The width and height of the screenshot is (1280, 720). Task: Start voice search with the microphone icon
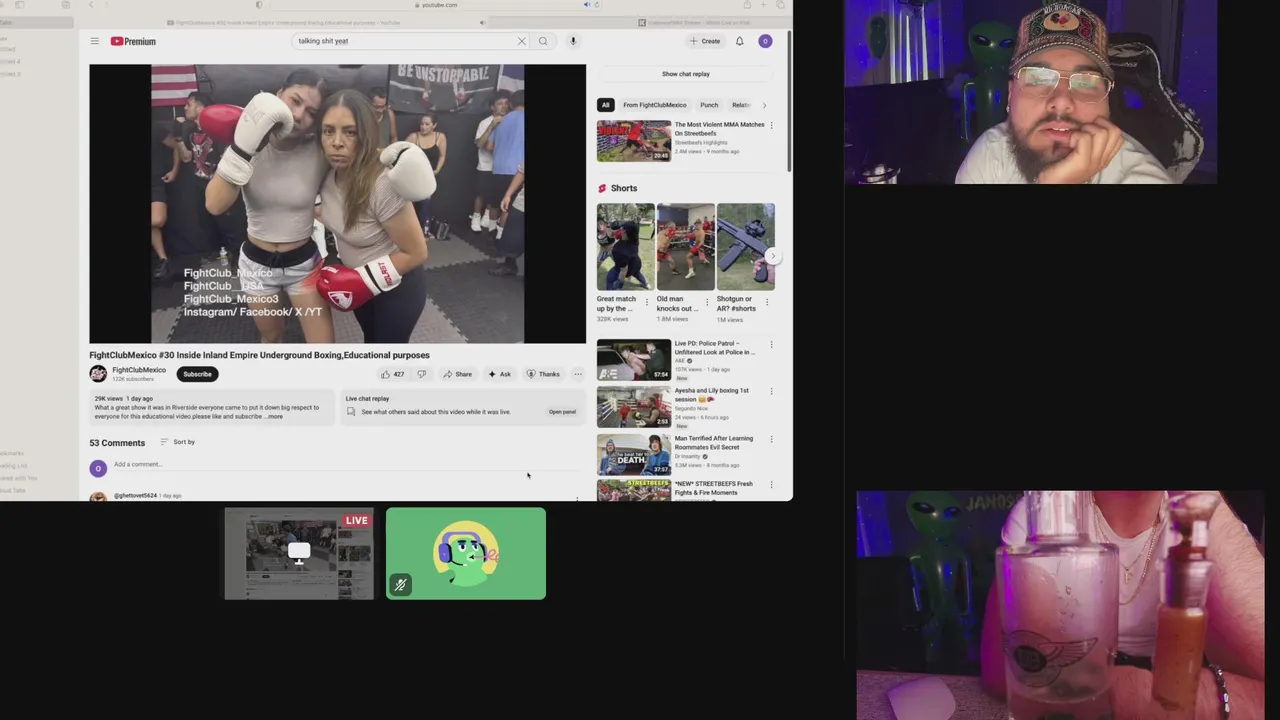(x=573, y=41)
